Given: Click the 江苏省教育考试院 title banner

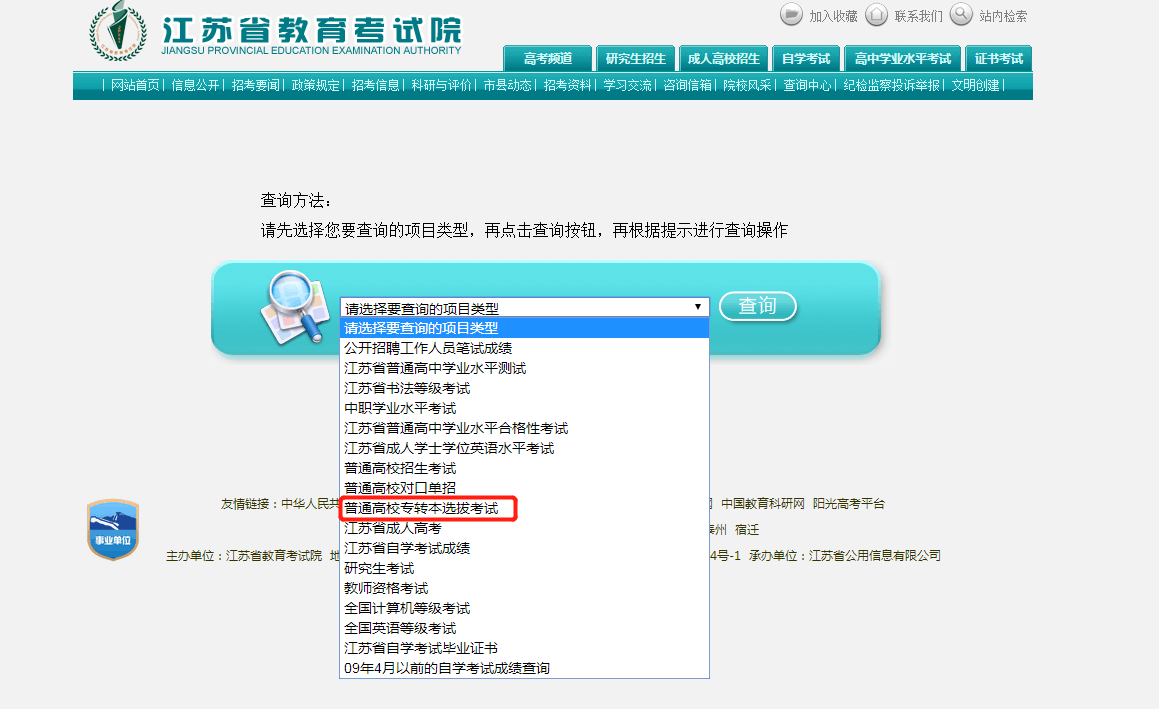Looking at the screenshot, I should 311,35.
